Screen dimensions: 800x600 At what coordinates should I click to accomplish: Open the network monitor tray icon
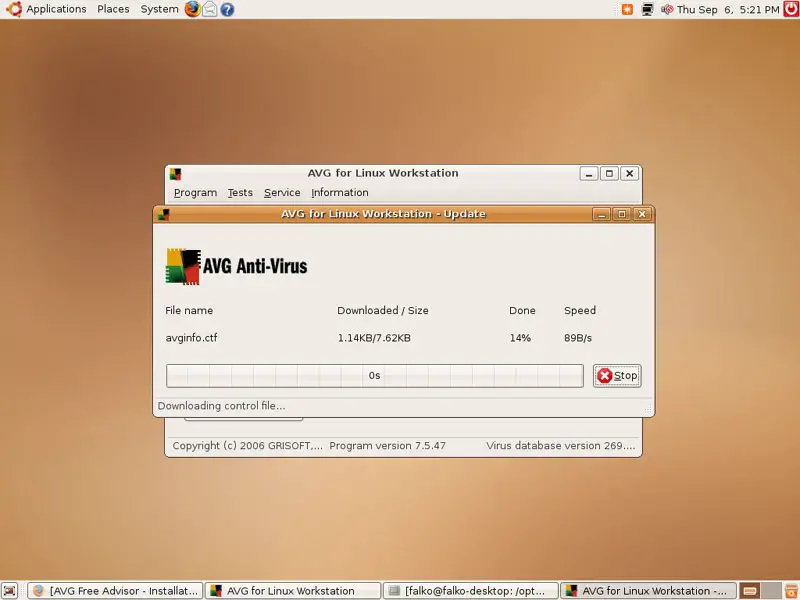point(647,9)
